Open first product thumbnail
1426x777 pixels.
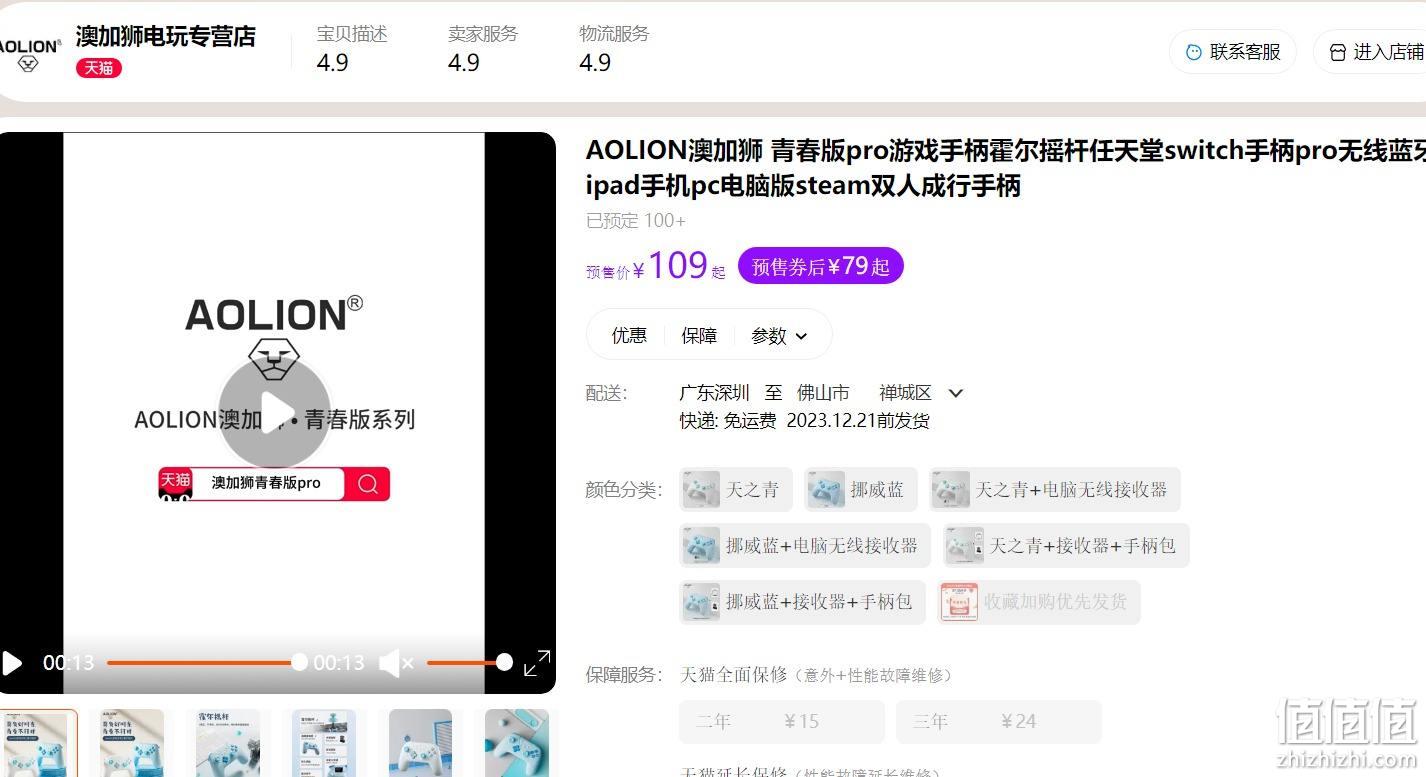pyautogui.click(x=36, y=743)
